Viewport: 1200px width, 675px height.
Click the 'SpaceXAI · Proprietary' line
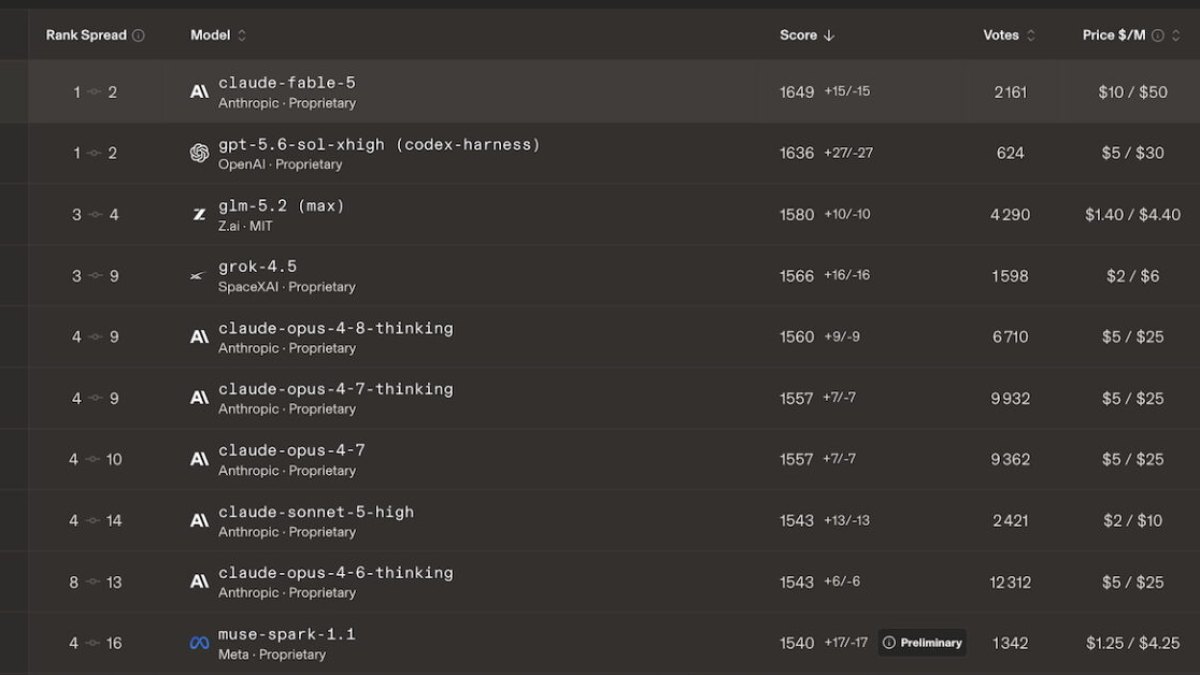pyautogui.click(x=287, y=287)
